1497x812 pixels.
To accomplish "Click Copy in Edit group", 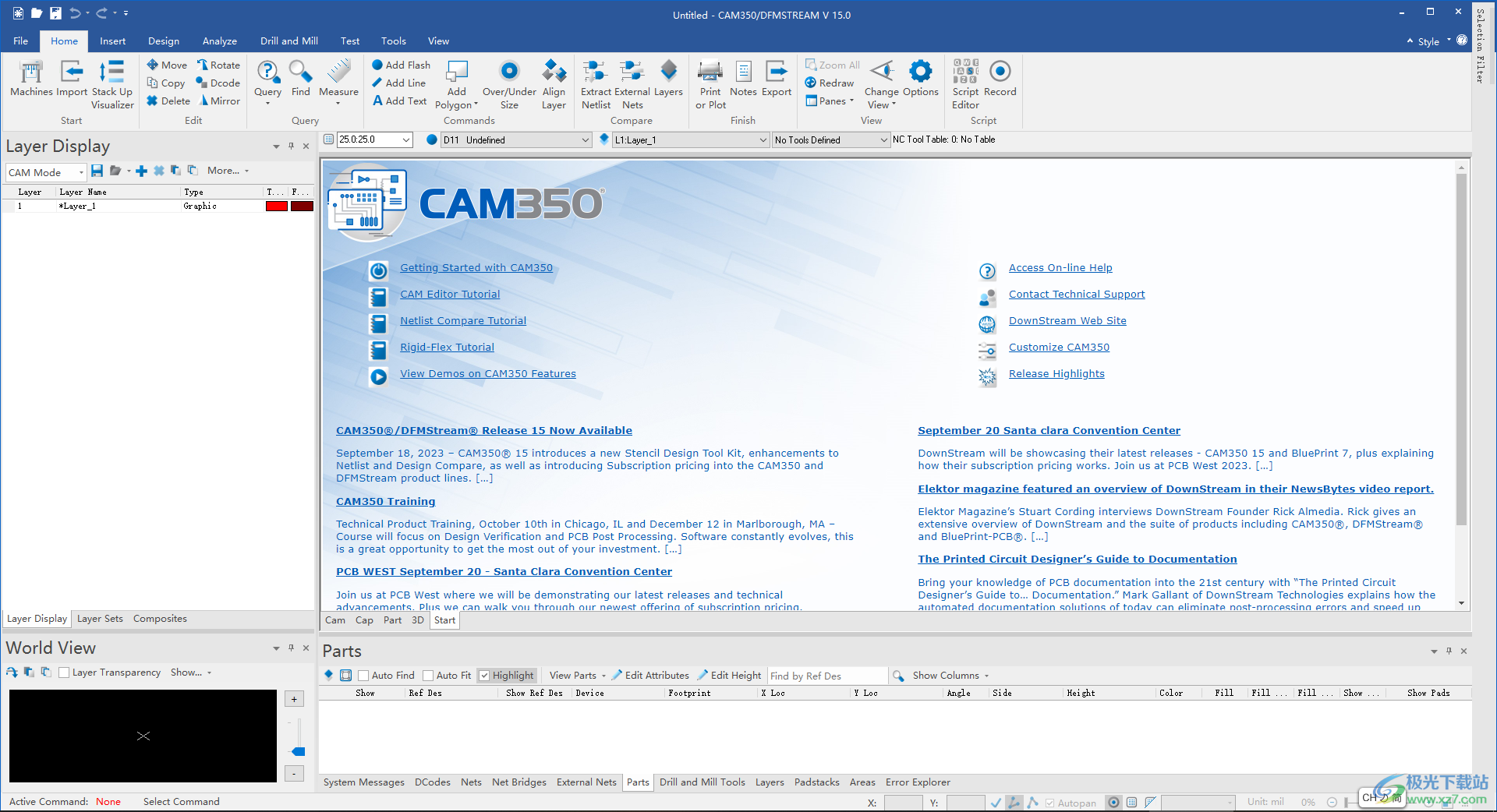I will click(166, 83).
